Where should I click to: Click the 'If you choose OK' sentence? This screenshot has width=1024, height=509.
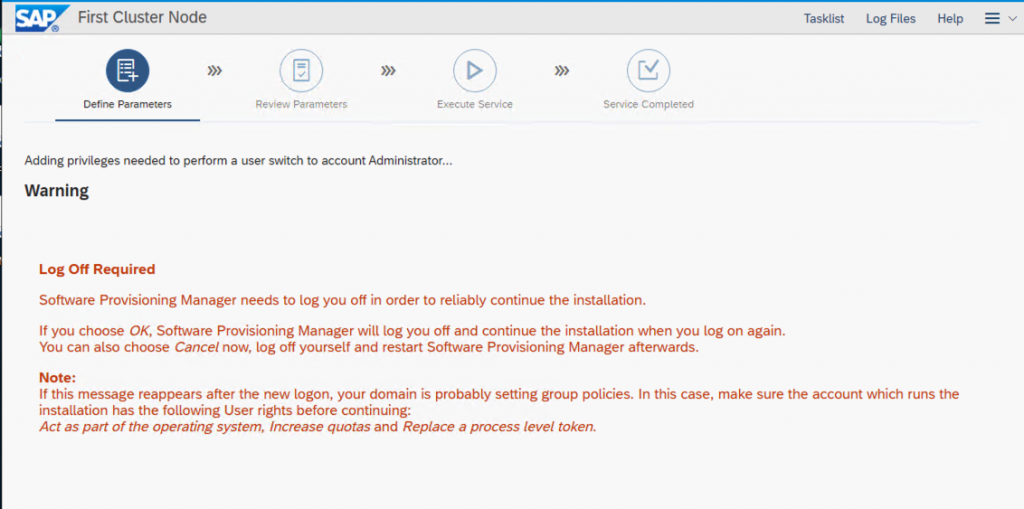click(412, 331)
